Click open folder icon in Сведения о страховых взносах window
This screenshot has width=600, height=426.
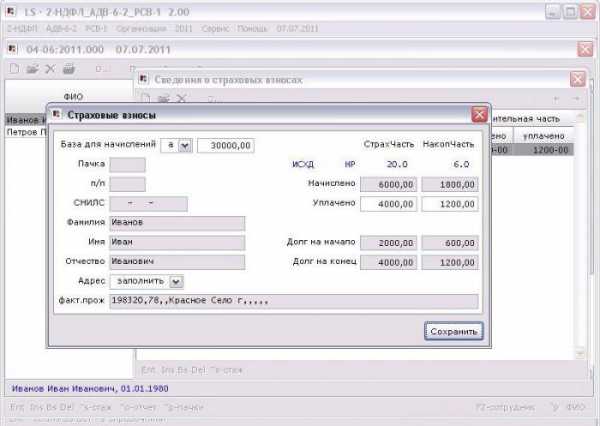[x=163, y=98]
